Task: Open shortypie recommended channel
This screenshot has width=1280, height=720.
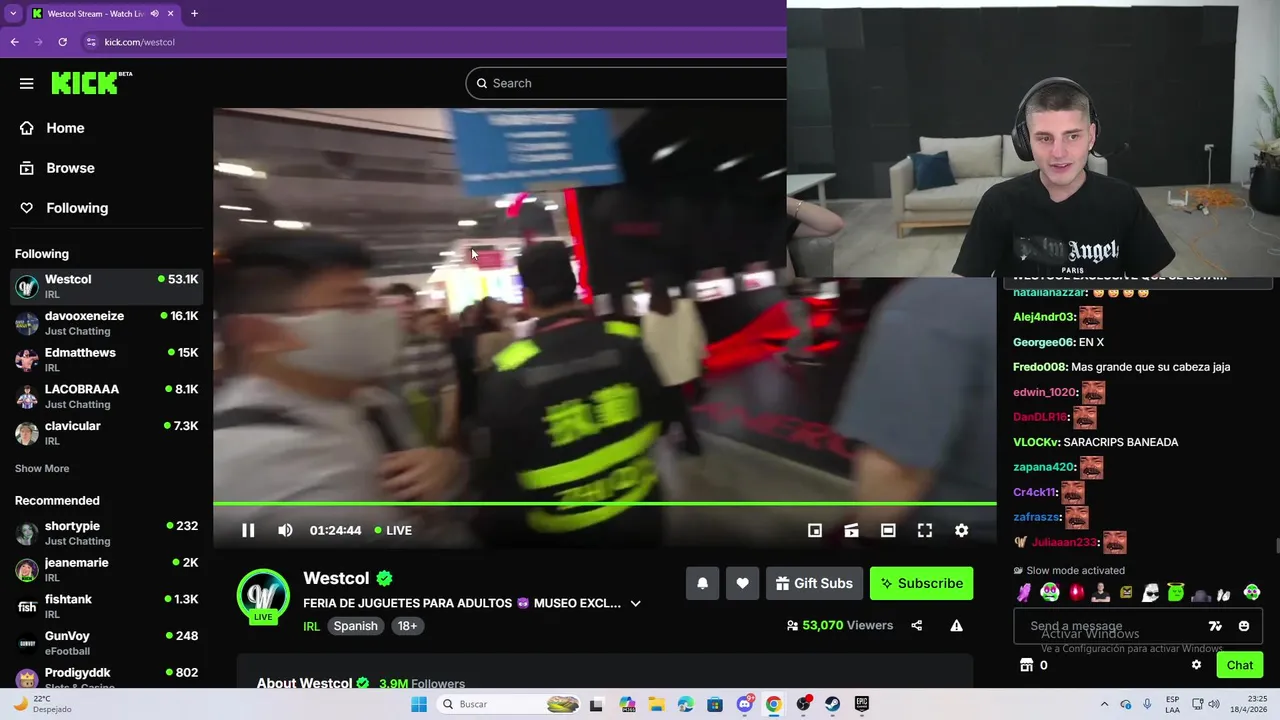Action: 107,533
